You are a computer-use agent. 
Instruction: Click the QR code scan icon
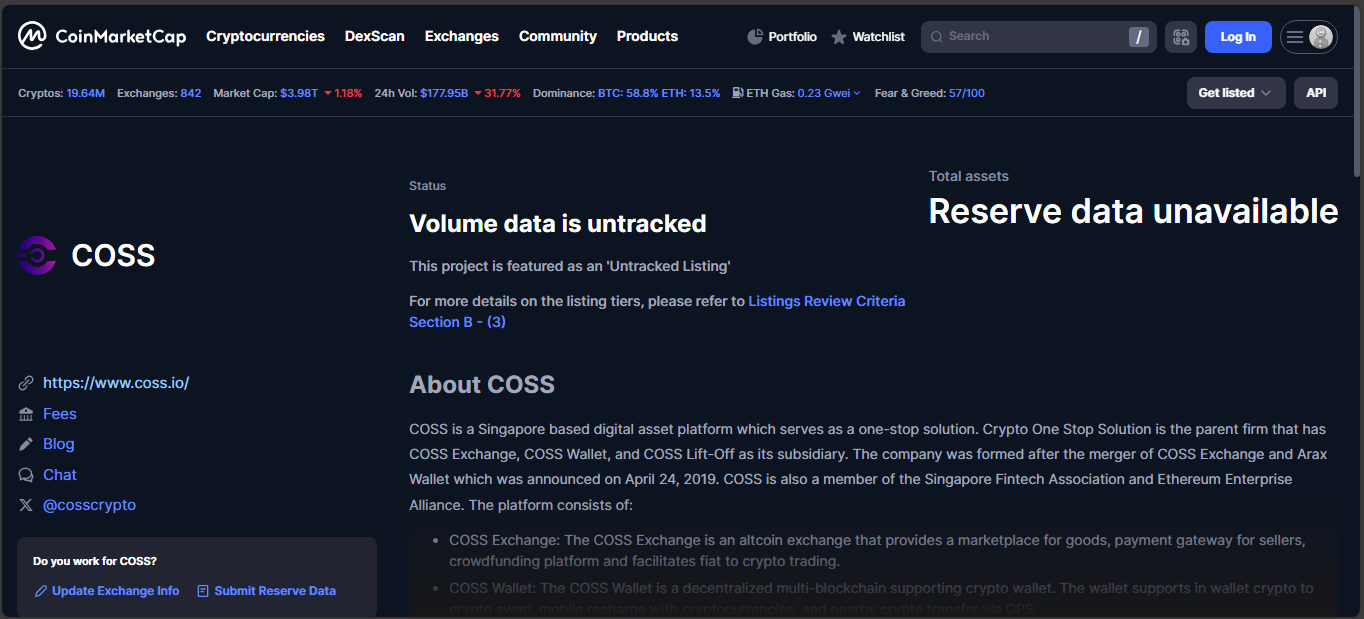[x=1180, y=37]
